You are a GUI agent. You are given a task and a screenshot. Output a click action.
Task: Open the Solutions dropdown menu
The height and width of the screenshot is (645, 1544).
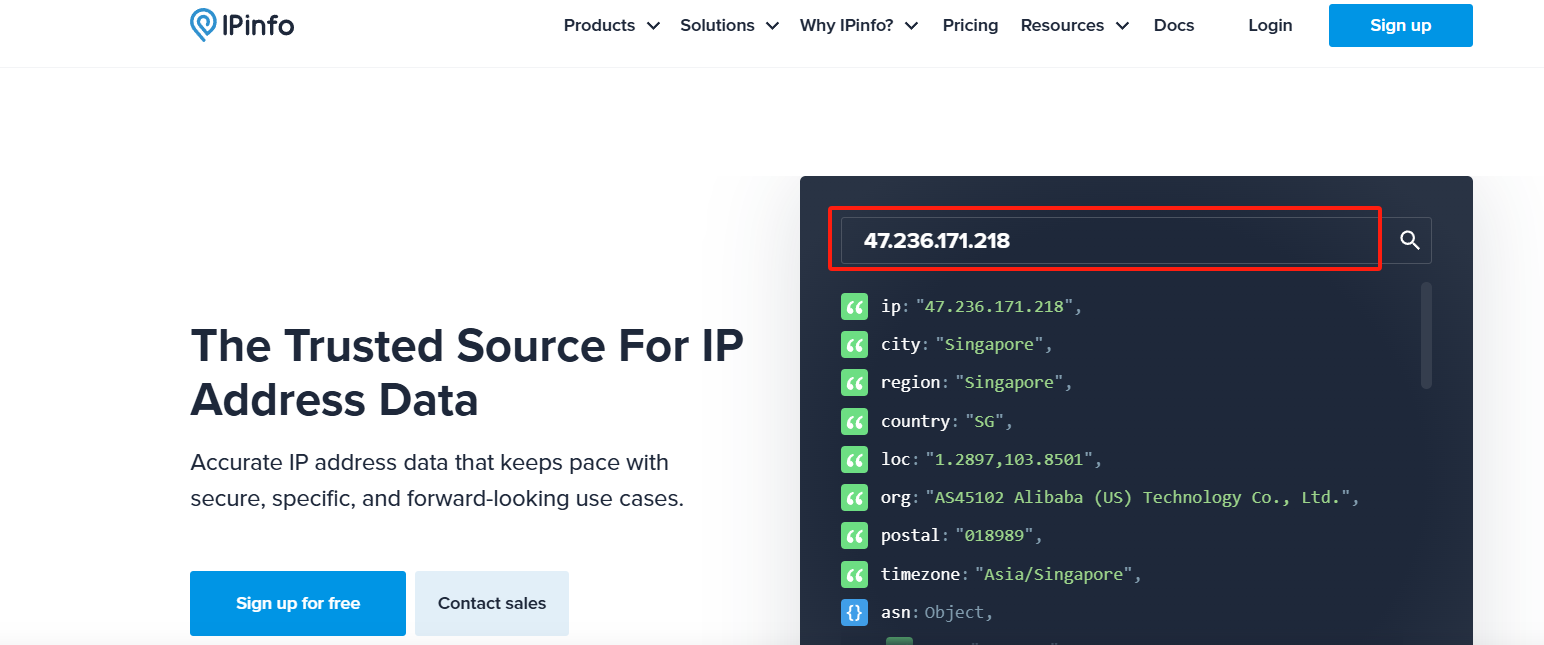tap(729, 26)
